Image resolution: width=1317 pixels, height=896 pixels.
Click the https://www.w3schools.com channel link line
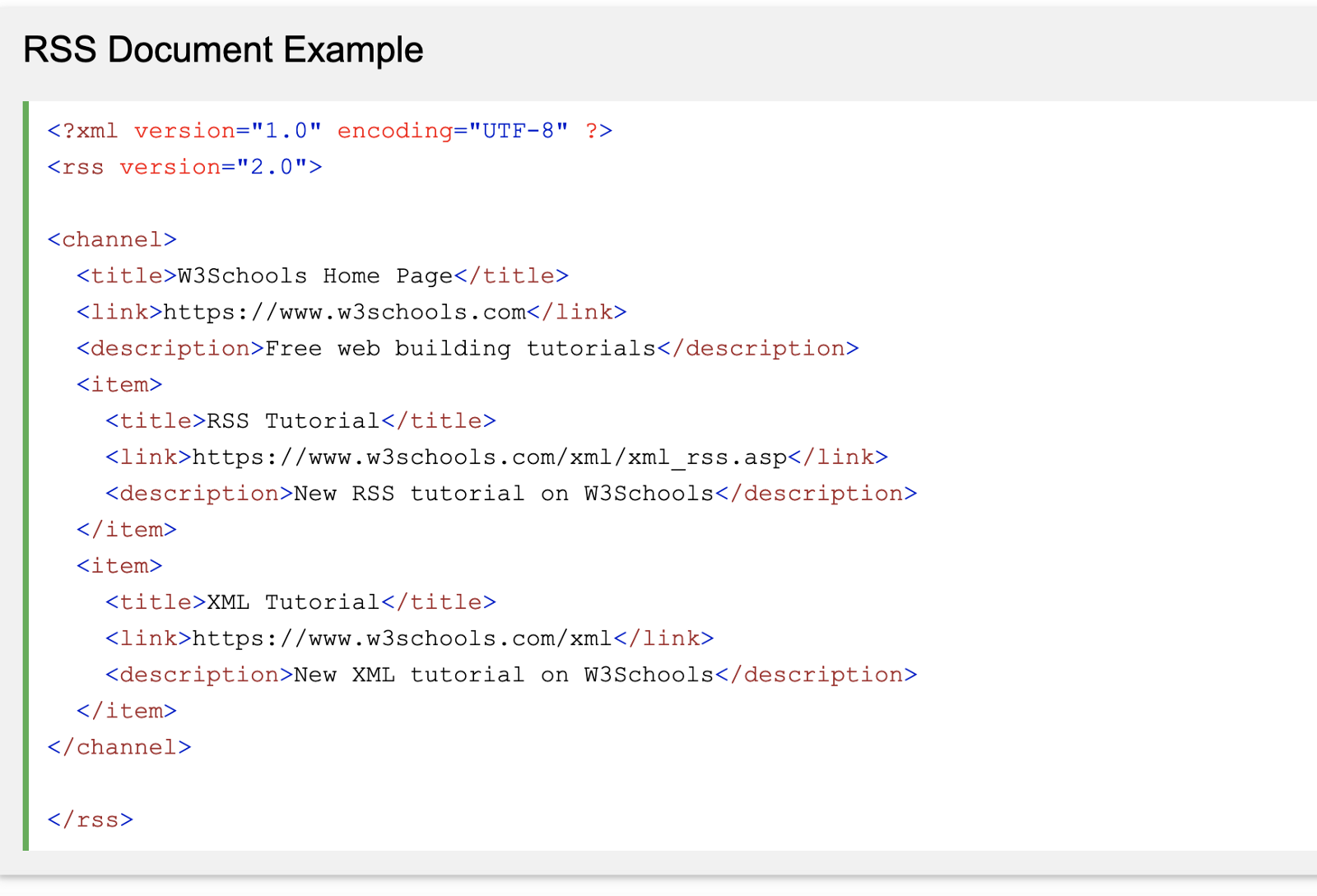[351, 312]
